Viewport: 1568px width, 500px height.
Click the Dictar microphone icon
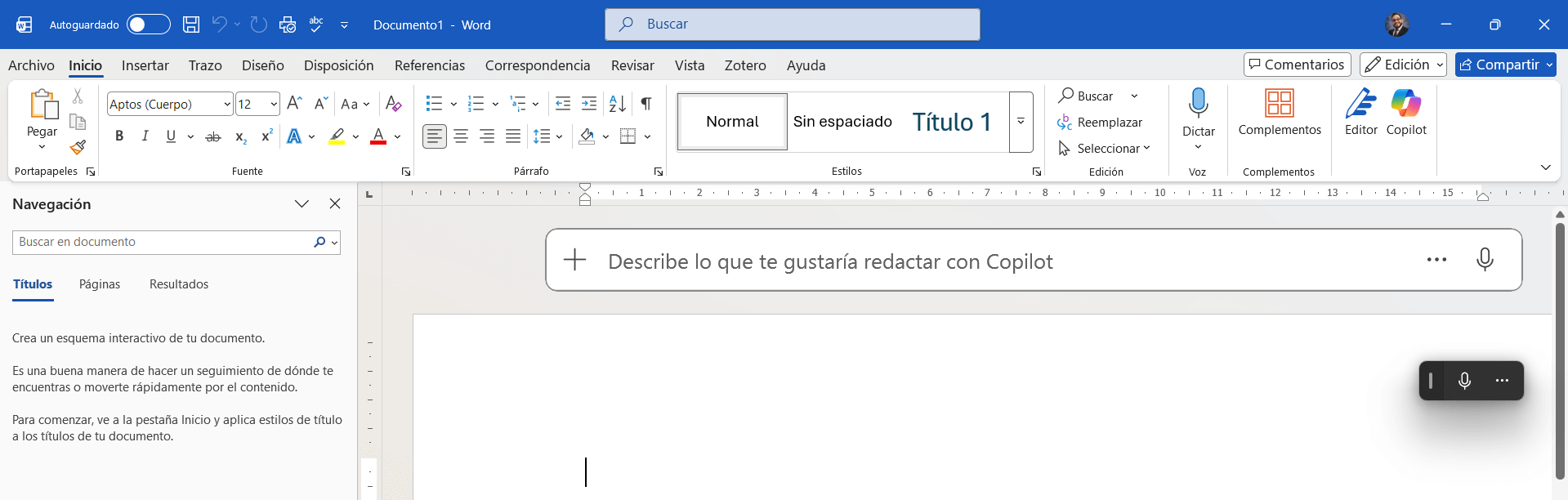(1199, 104)
